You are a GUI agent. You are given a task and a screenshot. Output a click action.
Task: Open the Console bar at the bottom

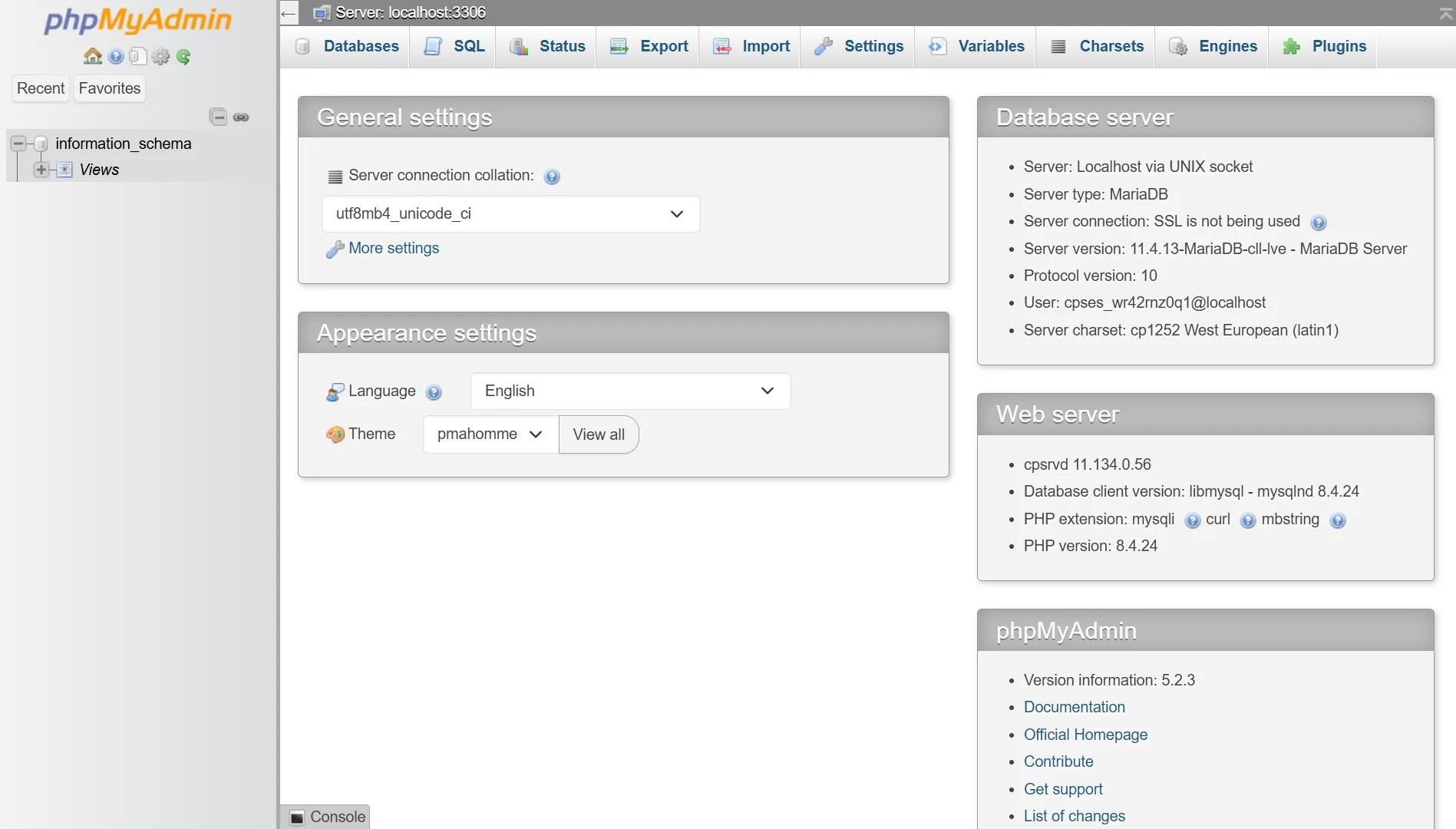coord(327,817)
